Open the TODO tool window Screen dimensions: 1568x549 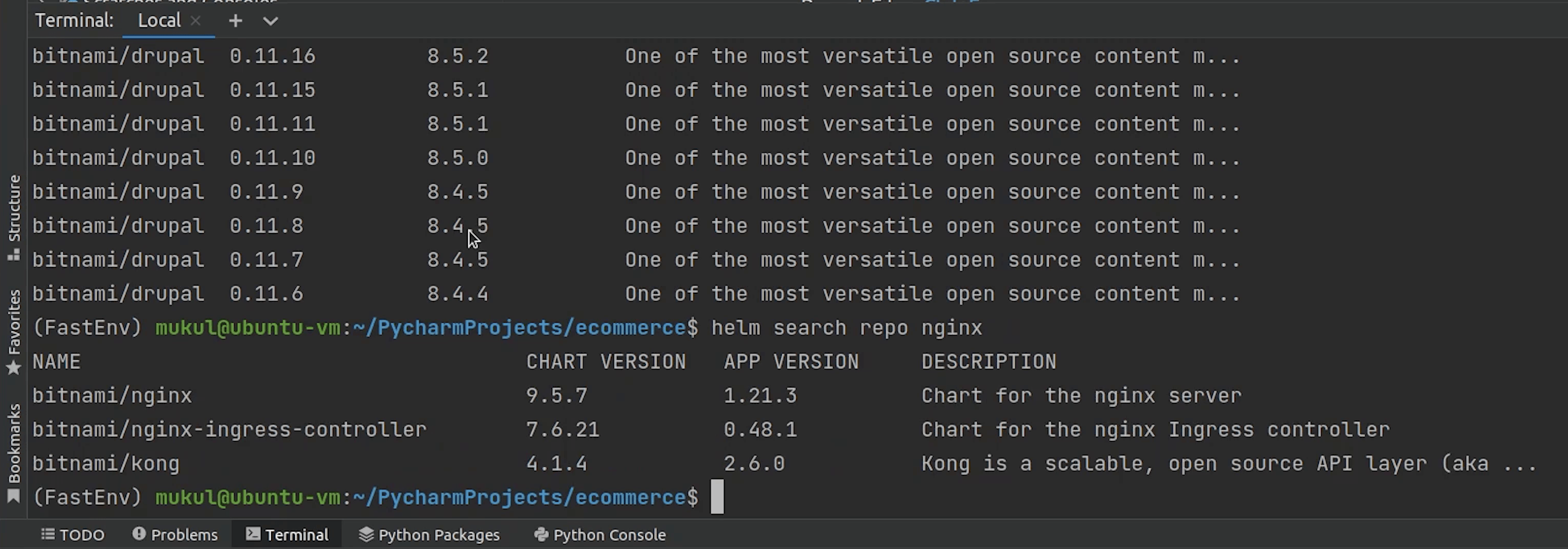[x=73, y=535]
